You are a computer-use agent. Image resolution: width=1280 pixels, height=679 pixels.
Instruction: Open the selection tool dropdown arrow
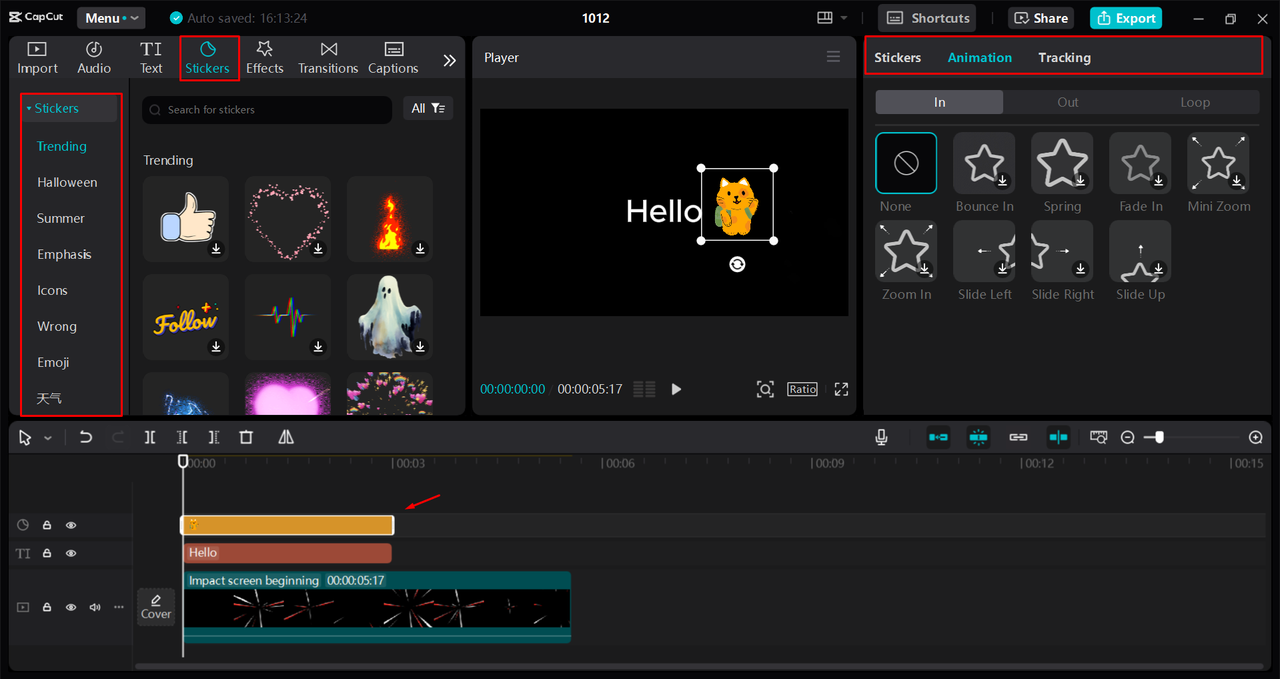48,438
